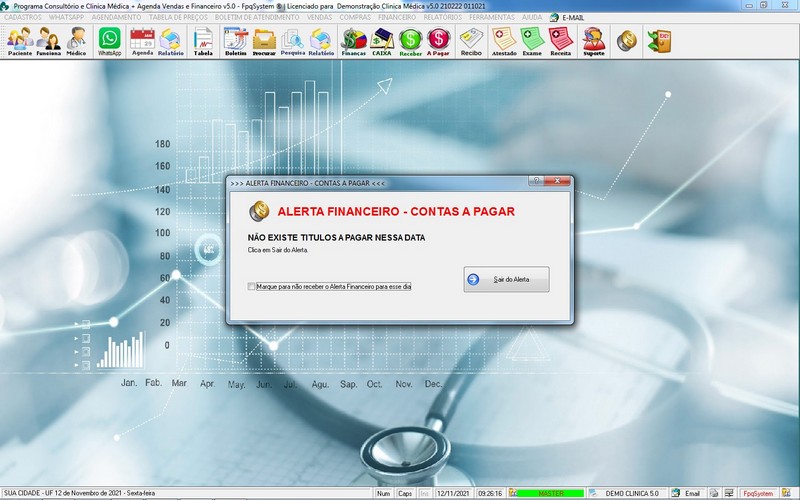Close the Alerta Financeiro dialog
Viewport: 800px width, 500px height.
coord(557,181)
